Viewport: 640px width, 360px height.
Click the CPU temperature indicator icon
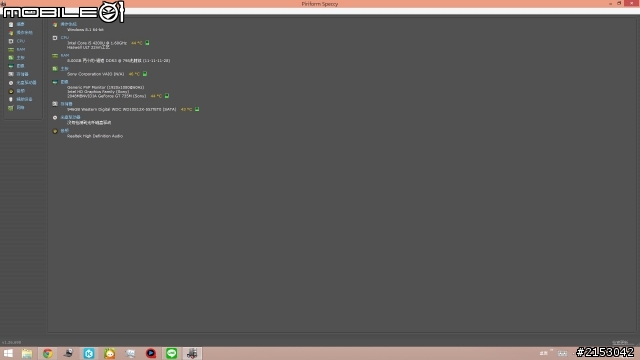tap(147, 42)
